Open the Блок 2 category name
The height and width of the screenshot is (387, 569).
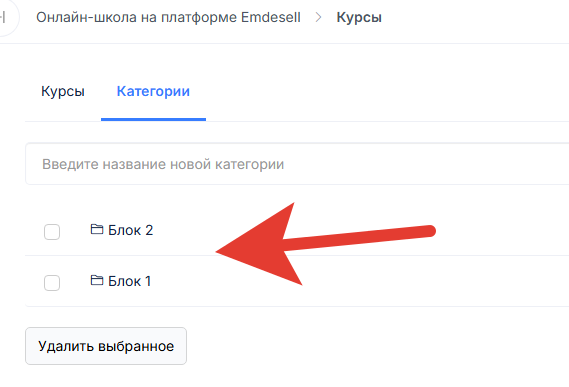point(131,230)
